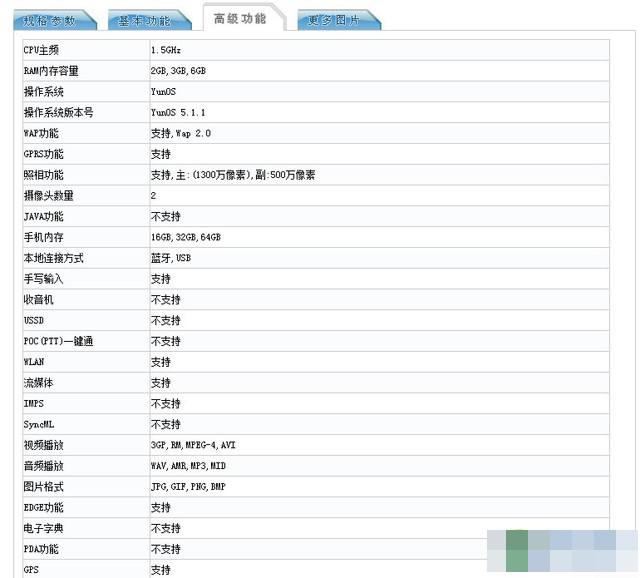The height and width of the screenshot is (578, 640).
Task: Click the YunOS 5.1.1 version value
Action: pos(179,113)
